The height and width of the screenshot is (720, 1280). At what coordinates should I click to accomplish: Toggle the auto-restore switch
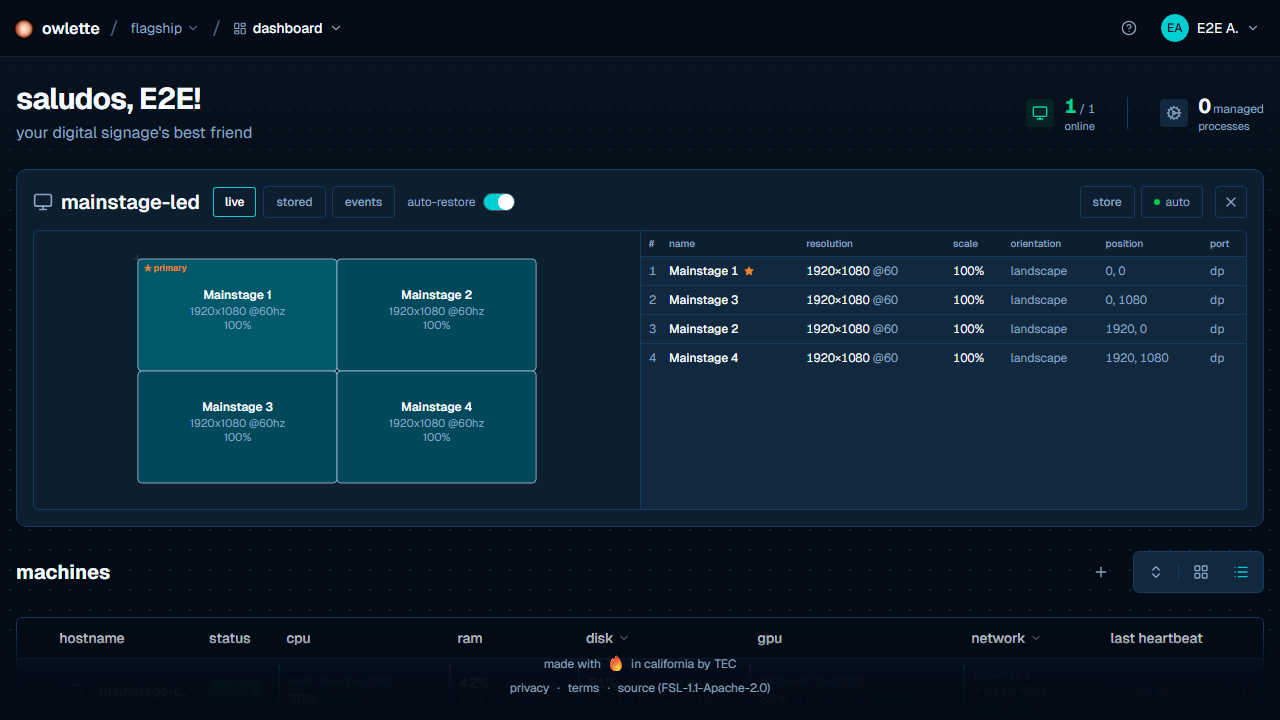point(499,202)
